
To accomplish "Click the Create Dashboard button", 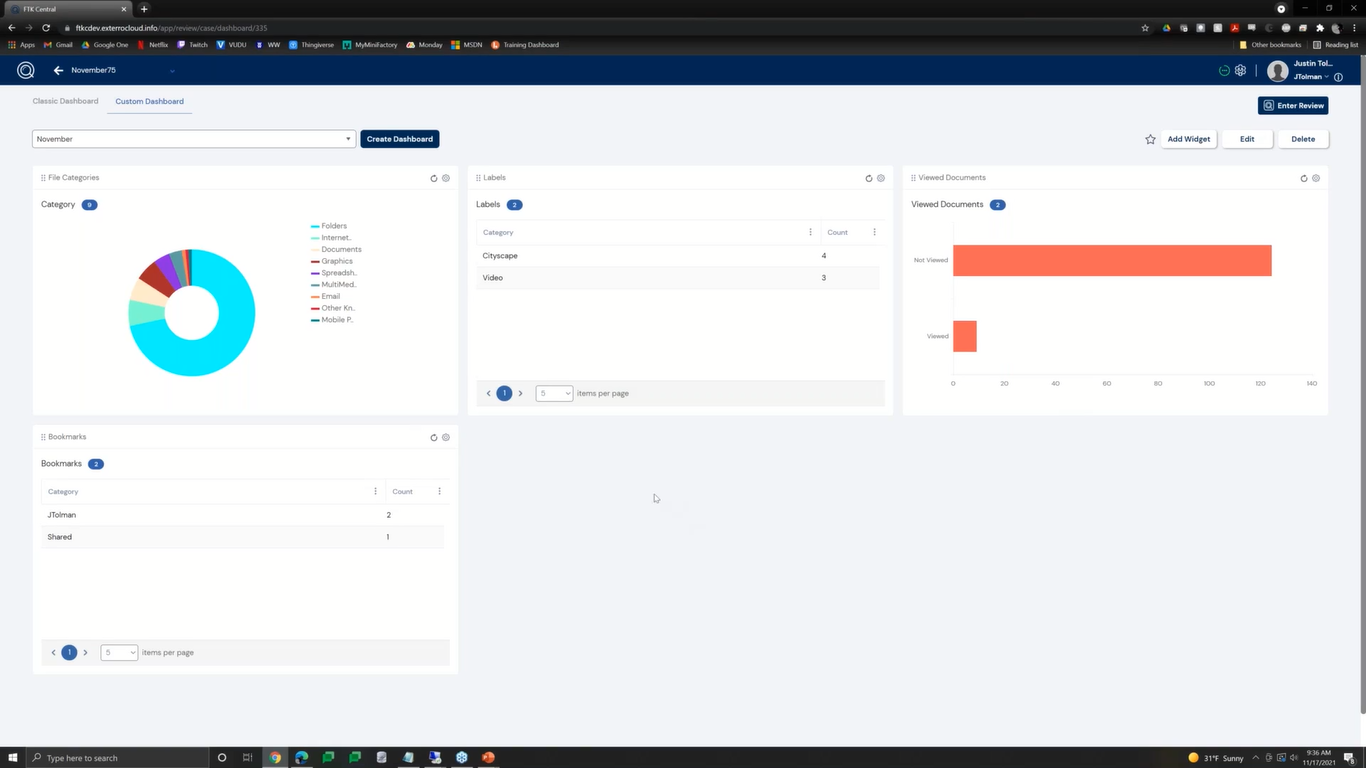I will [x=399, y=139].
